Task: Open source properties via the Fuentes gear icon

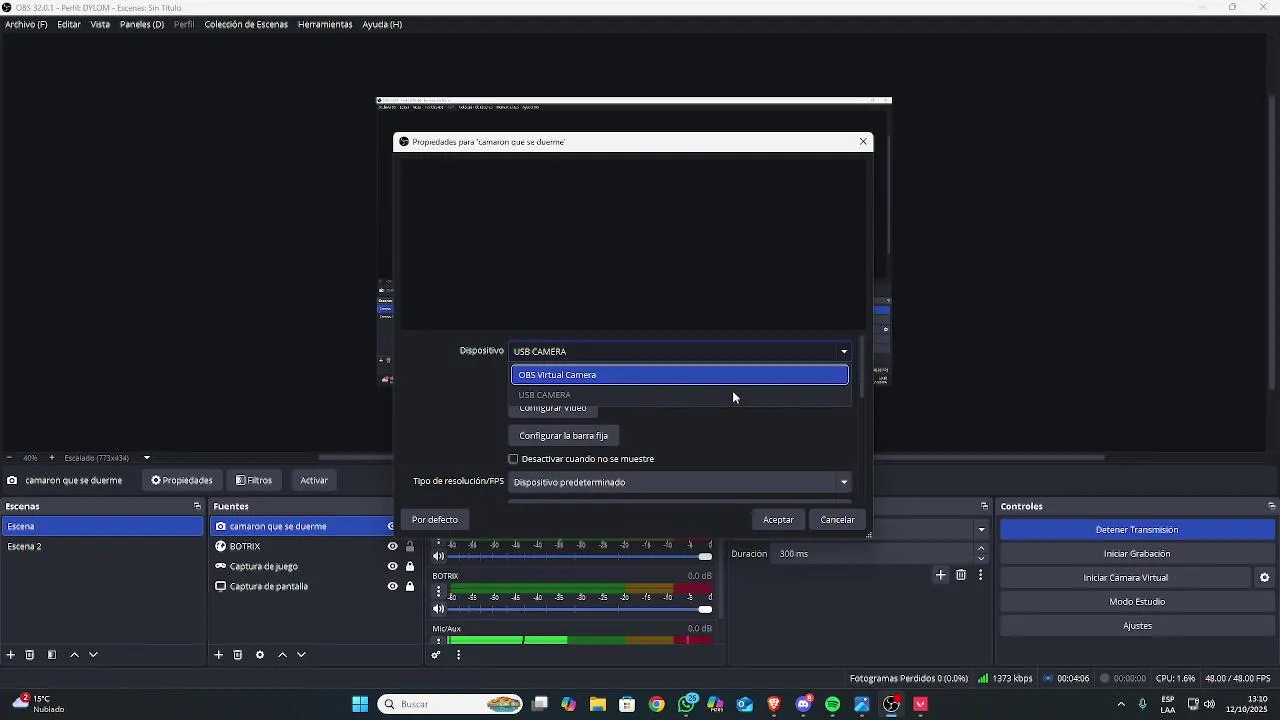Action: (x=260, y=655)
